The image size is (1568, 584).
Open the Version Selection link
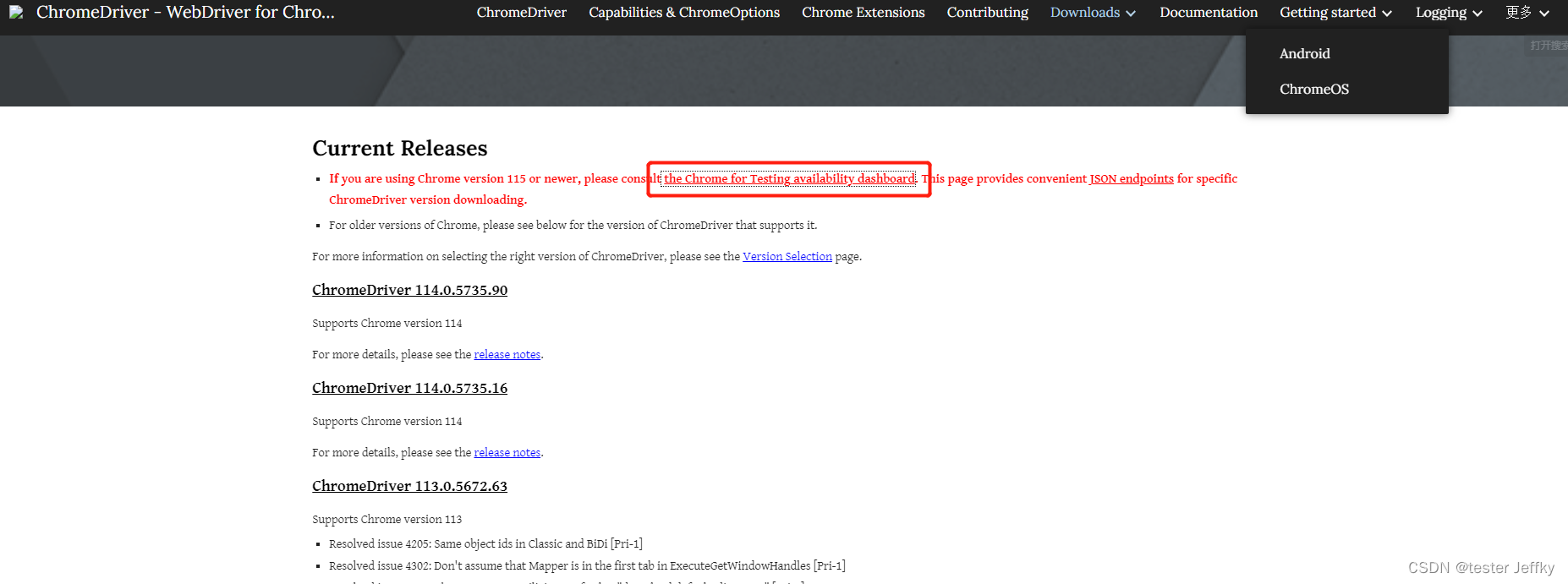click(x=787, y=256)
